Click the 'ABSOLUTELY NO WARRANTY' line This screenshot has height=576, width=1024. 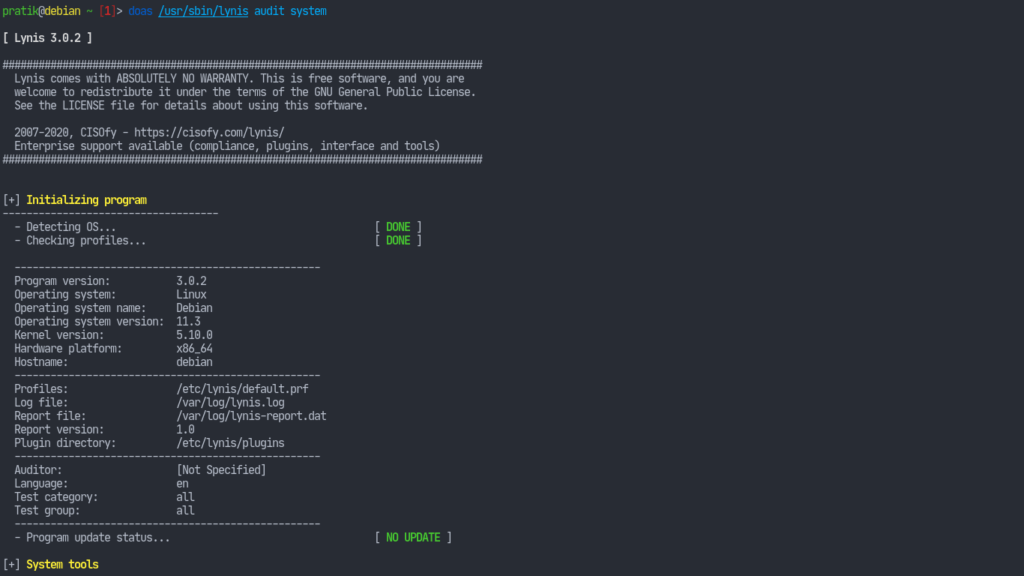coord(239,78)
